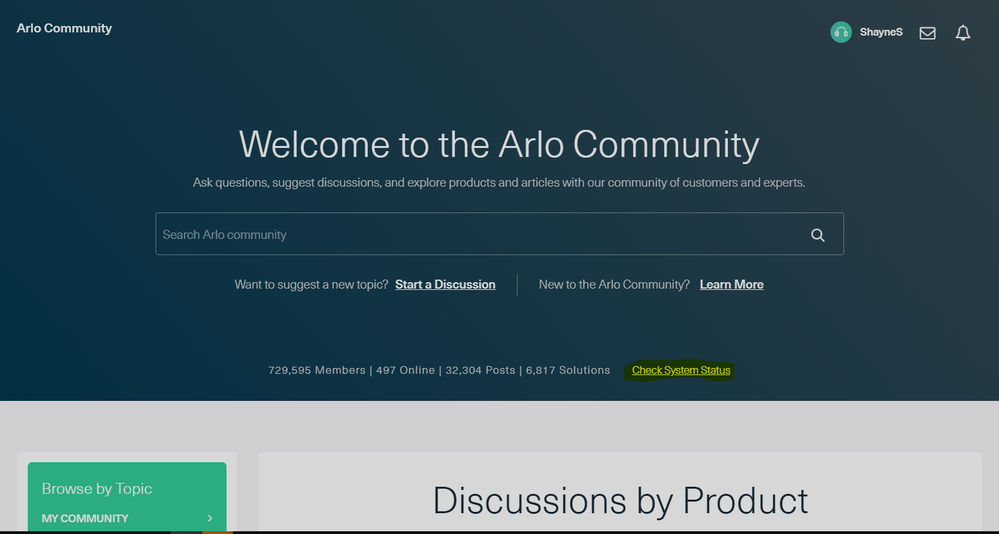Click the Welcome to the Arlo Community title
The width and height of the screenshot is (999, 534).
(x=499, y=145)
